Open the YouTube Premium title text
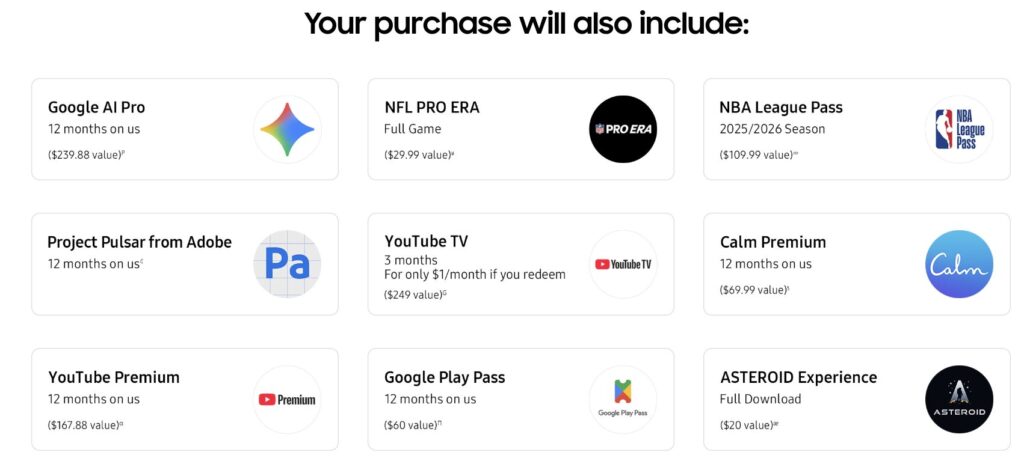Screen dimensions: 1024x464 click(114, 377)
